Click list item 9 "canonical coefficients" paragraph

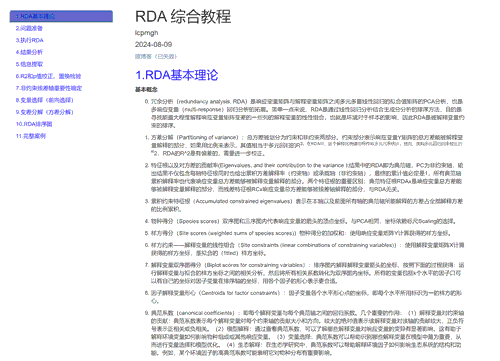(x=307, y=333)
